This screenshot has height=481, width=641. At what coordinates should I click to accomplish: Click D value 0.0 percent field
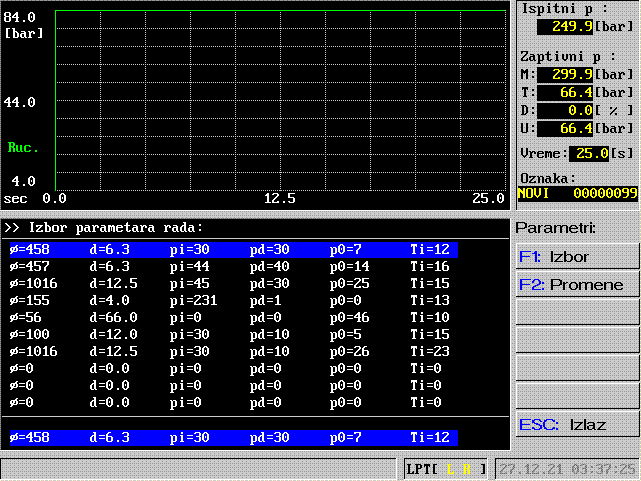(565, 110)
